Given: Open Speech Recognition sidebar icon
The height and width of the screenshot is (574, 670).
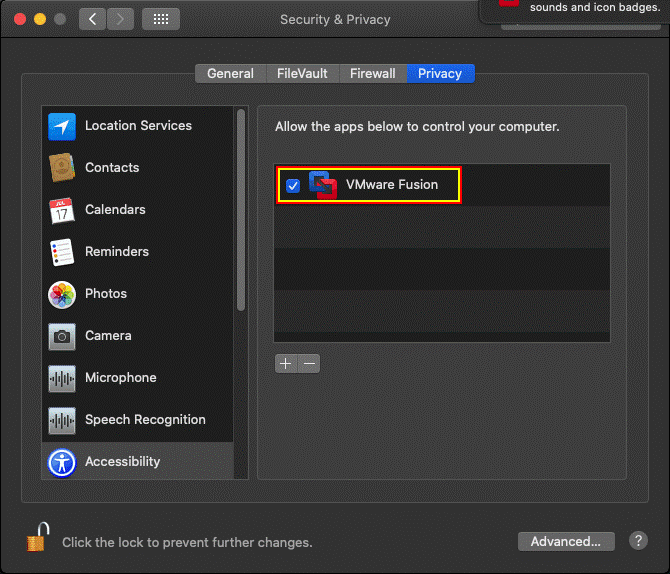Looking at the screenshot, I should [x=62, y=420].
